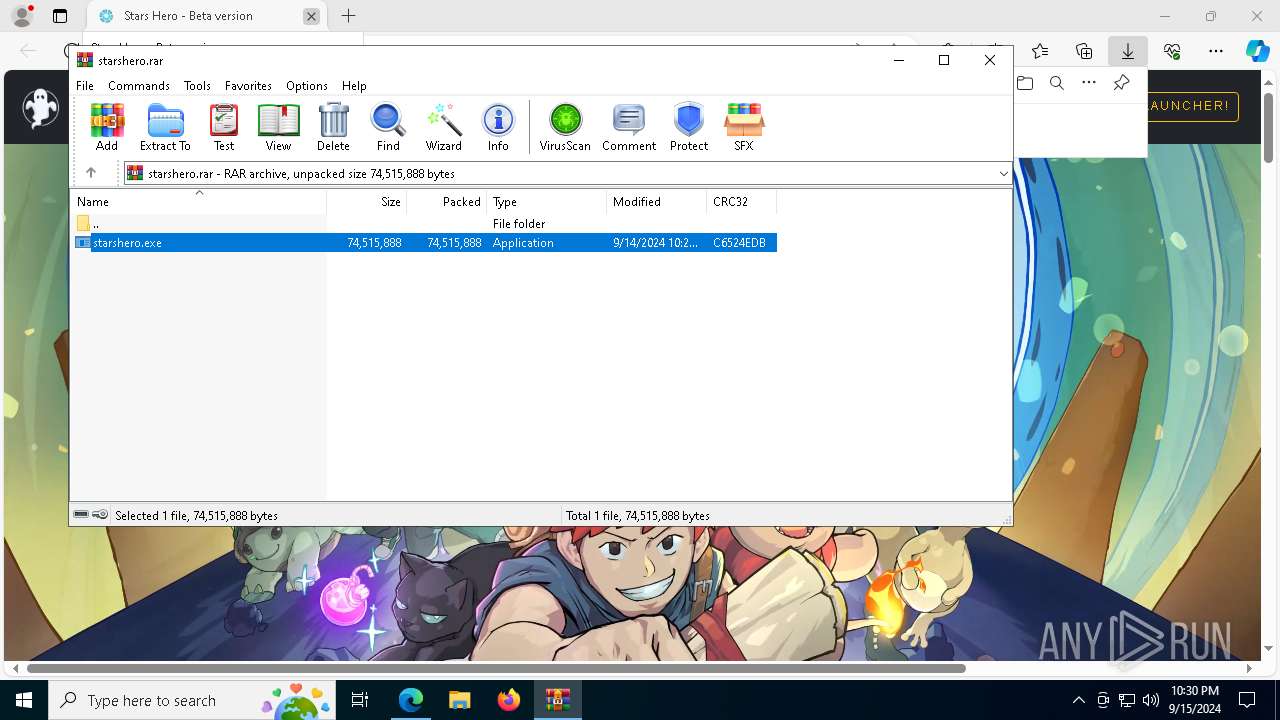Click the Add toolbar icon in WinRAR

(x=107, y=127)
